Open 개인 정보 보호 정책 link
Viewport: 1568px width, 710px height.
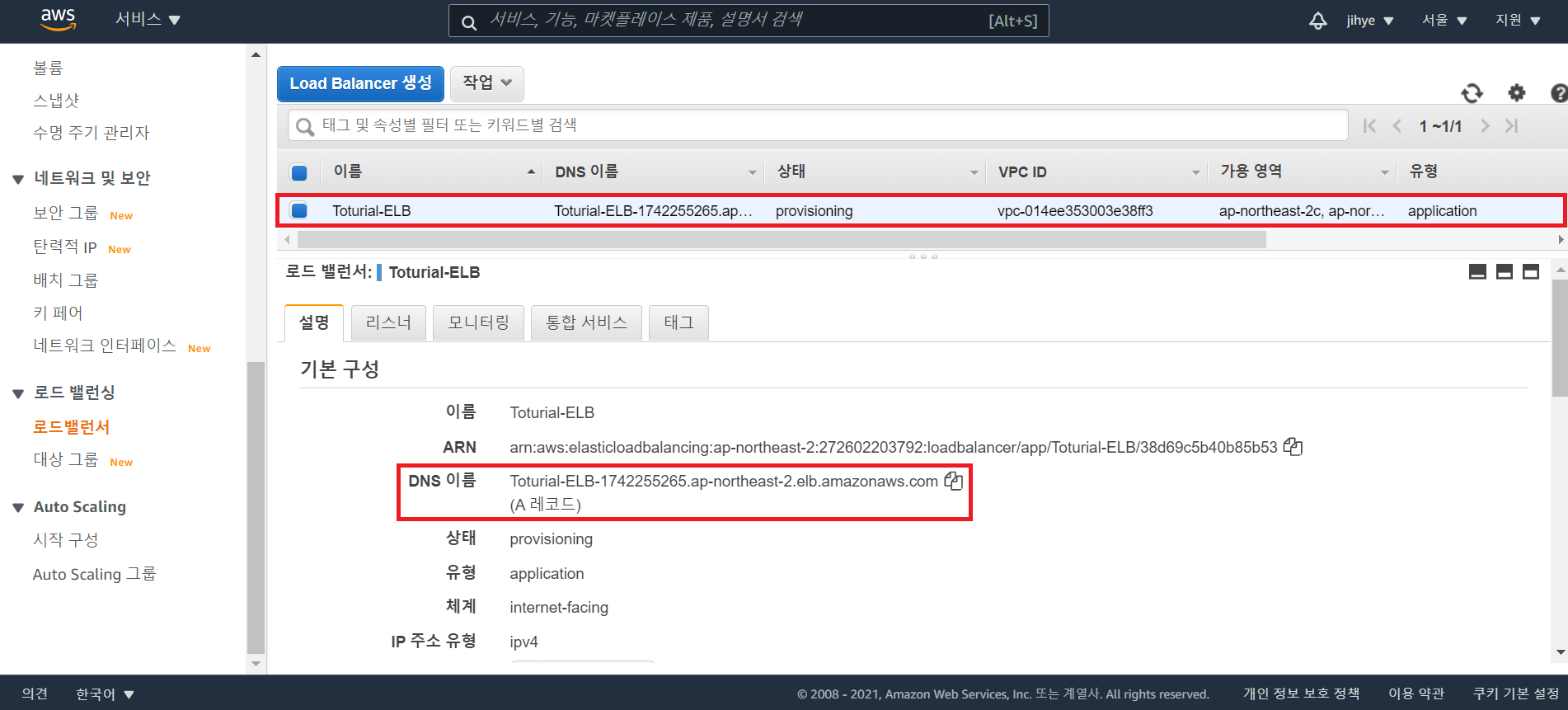pyautogui.click(x=1301, y=694)
